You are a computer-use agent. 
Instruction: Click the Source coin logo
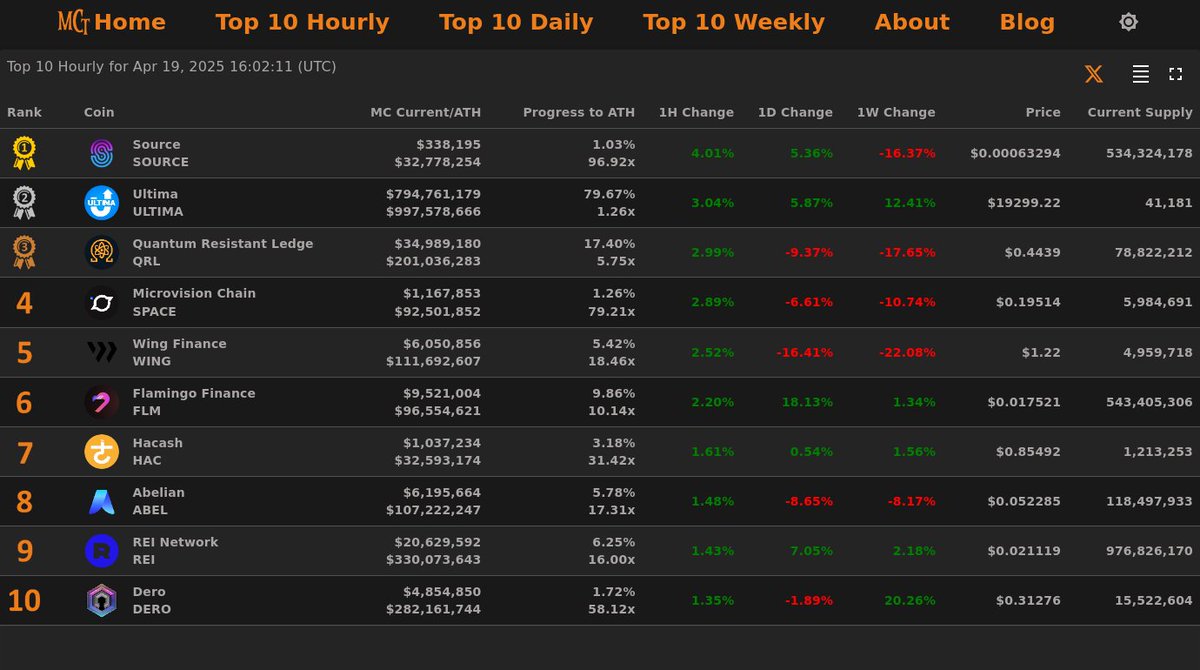(x=101, y=153)
